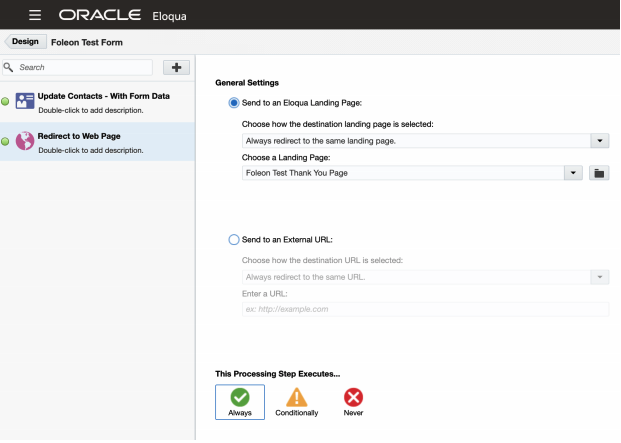Select the Conditionally warning icon
Image resolution: width=621 pixels, height=443 pixels.
pos(297,398)
